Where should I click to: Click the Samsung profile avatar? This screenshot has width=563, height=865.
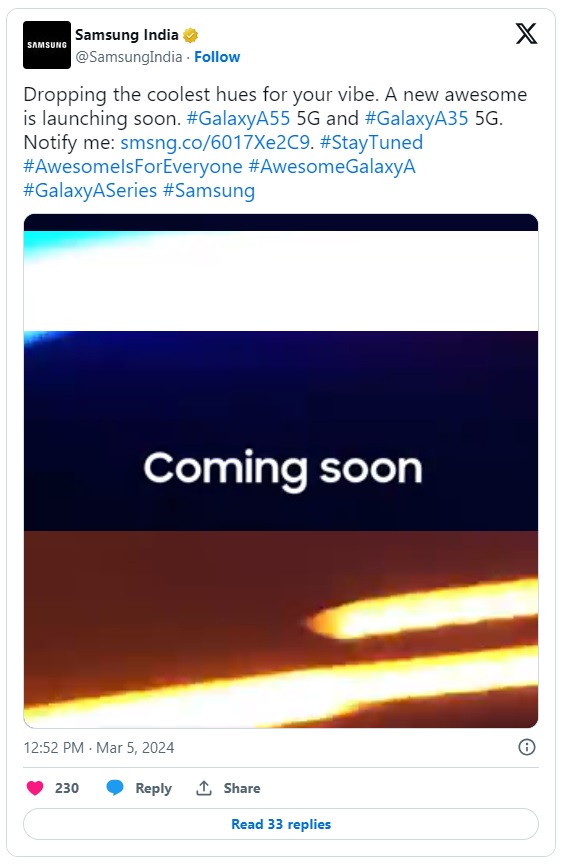pos(47,45)
